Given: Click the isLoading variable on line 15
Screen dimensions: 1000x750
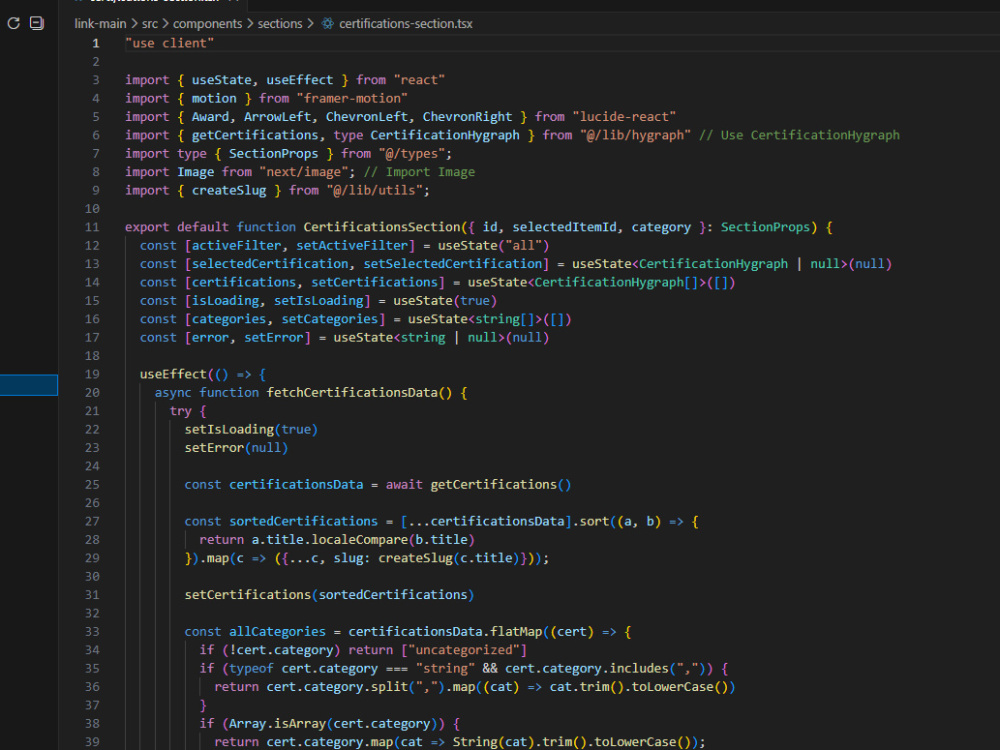Looking at the screenshot, I should click(225, 300).
